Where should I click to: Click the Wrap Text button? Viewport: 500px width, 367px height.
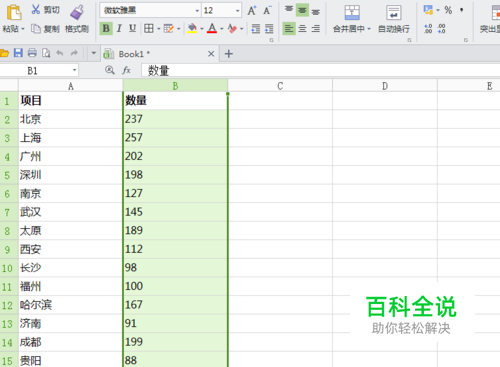(x=394, y=19)
